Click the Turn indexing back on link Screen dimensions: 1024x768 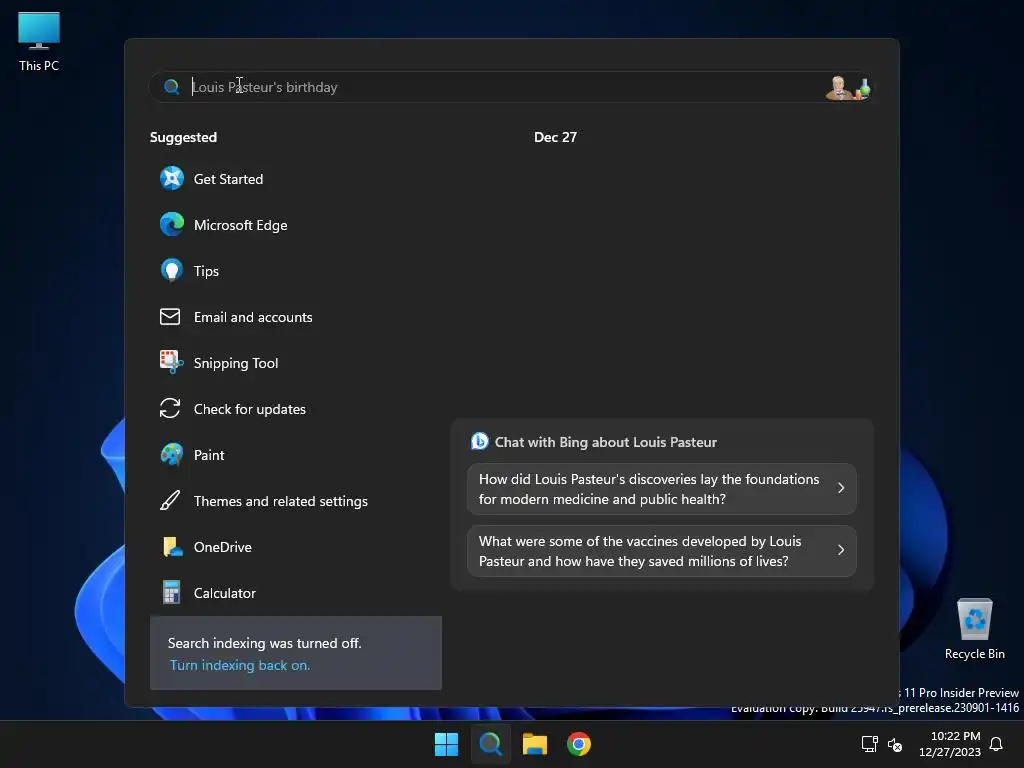pos(240,665)
